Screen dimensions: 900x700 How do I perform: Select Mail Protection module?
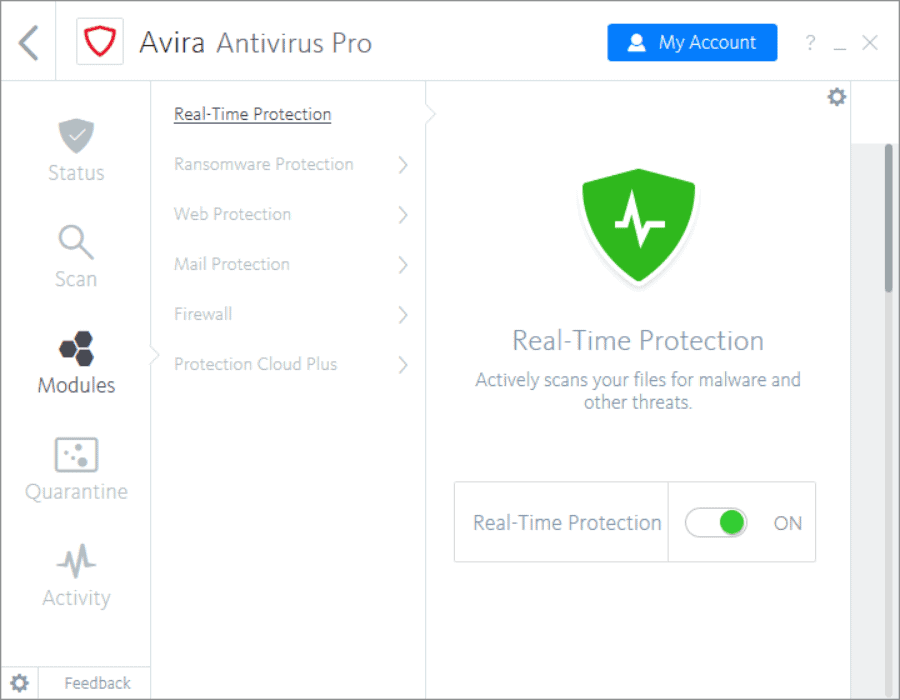(x=232, y=264)
